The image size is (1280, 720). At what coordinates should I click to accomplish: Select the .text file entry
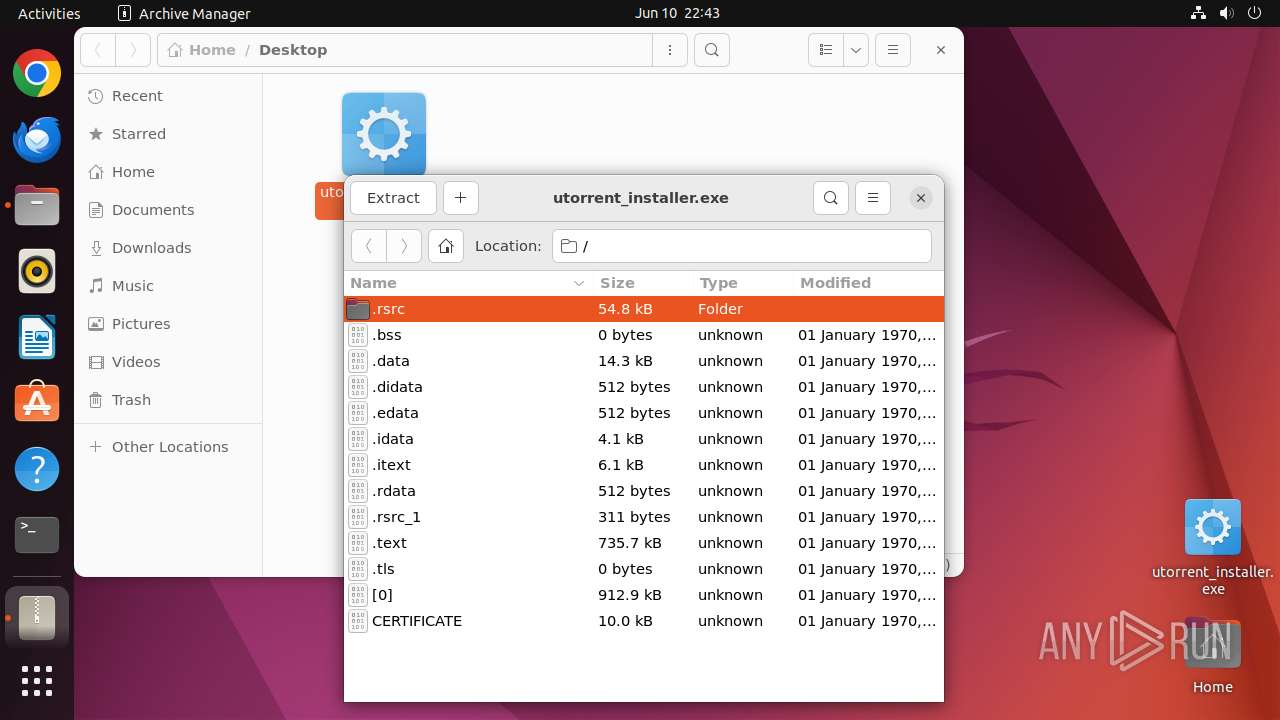[644, 543]
